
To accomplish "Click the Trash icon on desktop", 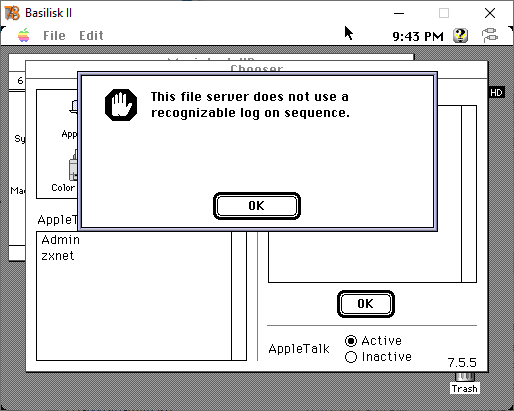I will click(x=465, y=383).
